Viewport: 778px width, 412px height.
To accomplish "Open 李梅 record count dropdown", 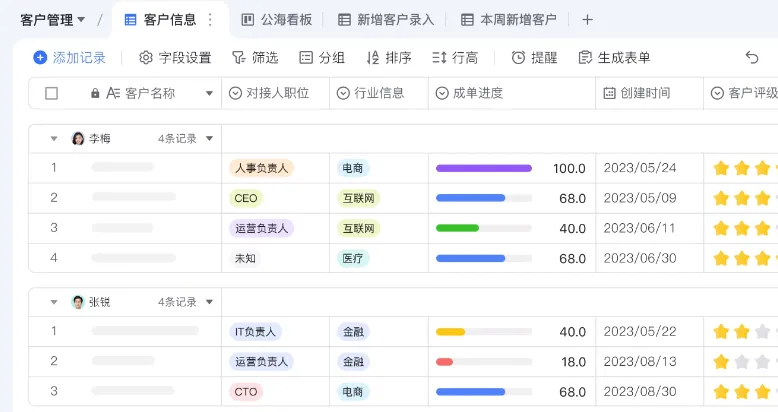I will point(209,138).
